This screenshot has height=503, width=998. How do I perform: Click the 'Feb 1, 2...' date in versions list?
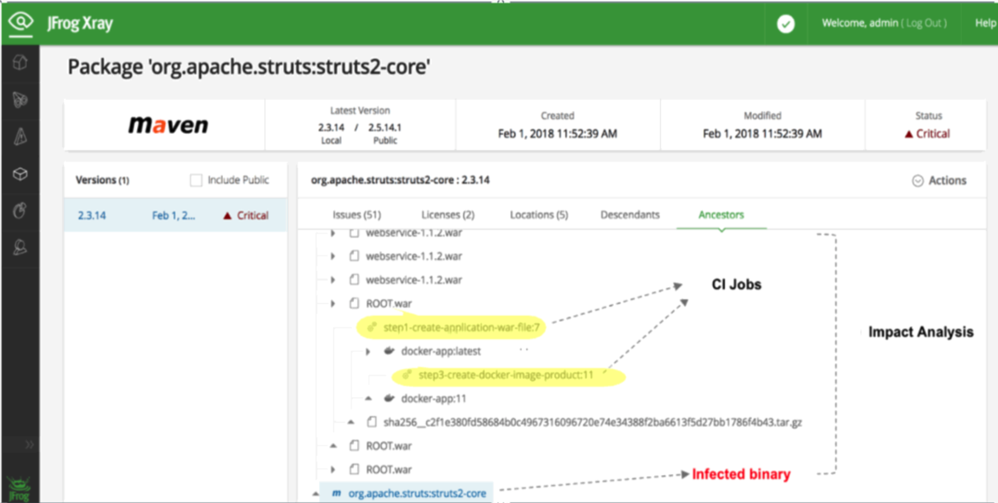(x=174, y=216)
